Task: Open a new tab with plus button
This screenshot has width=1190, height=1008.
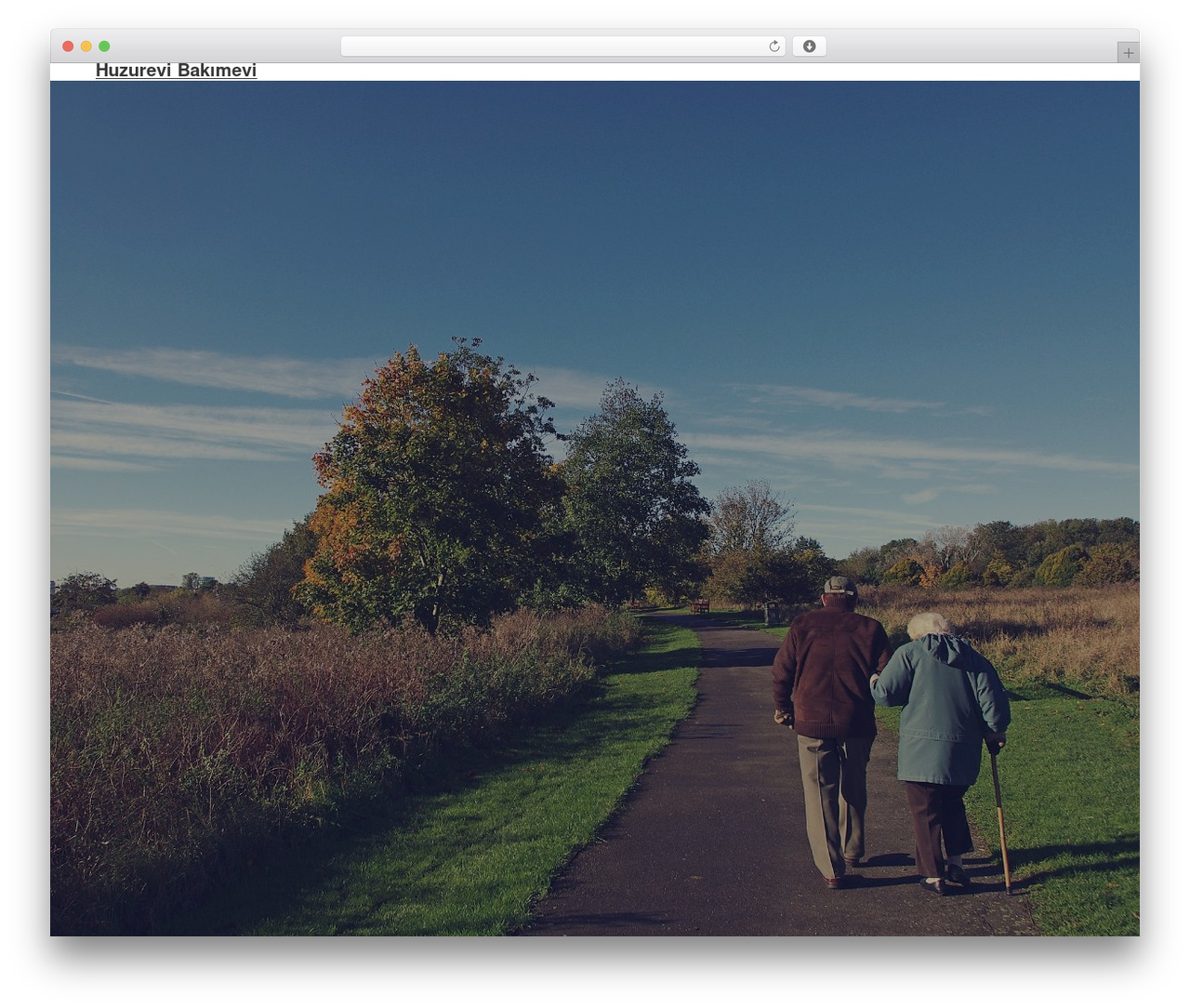Action: point(1128,53)
